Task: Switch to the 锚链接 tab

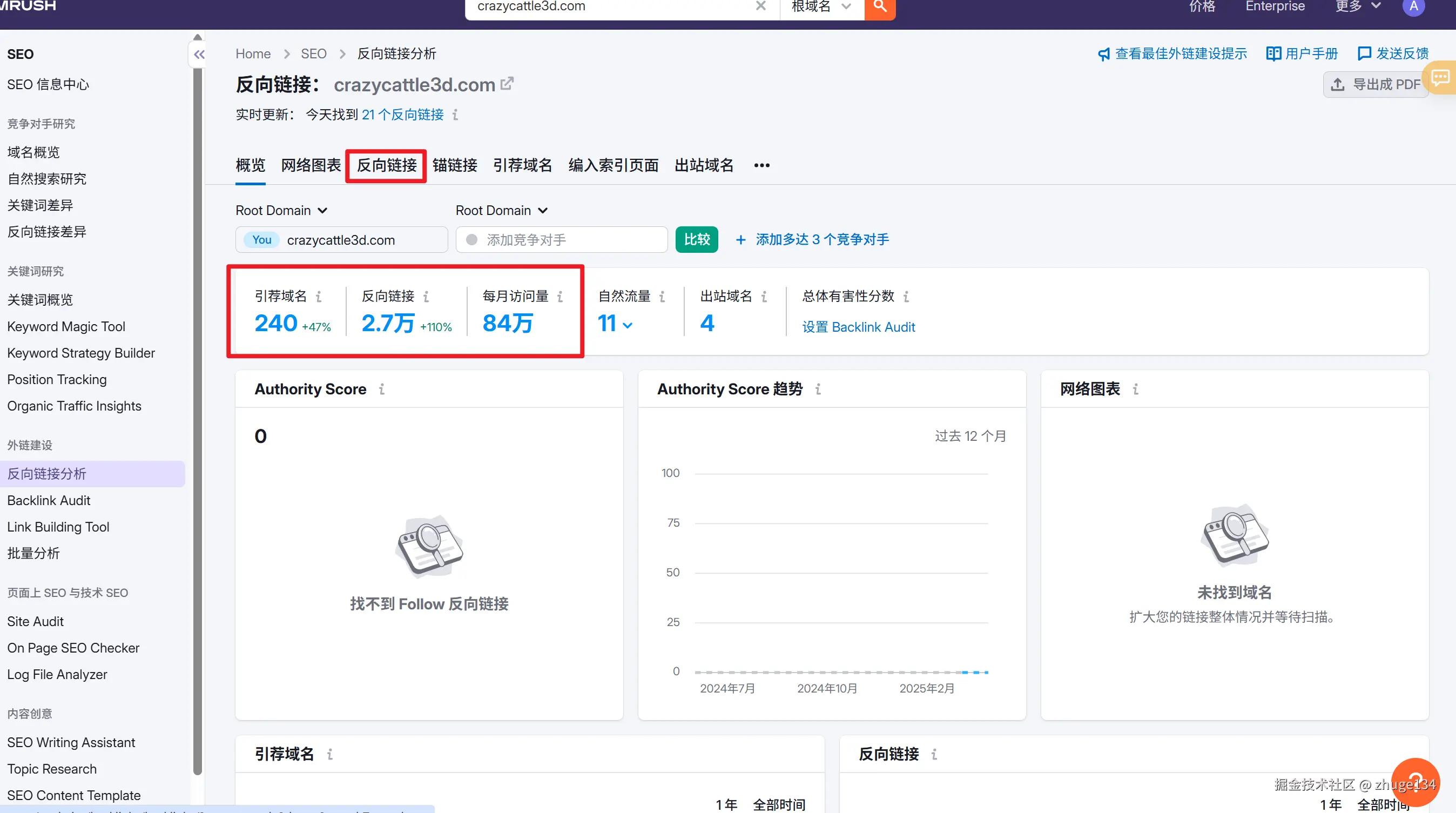Action: tap(455, 165)
